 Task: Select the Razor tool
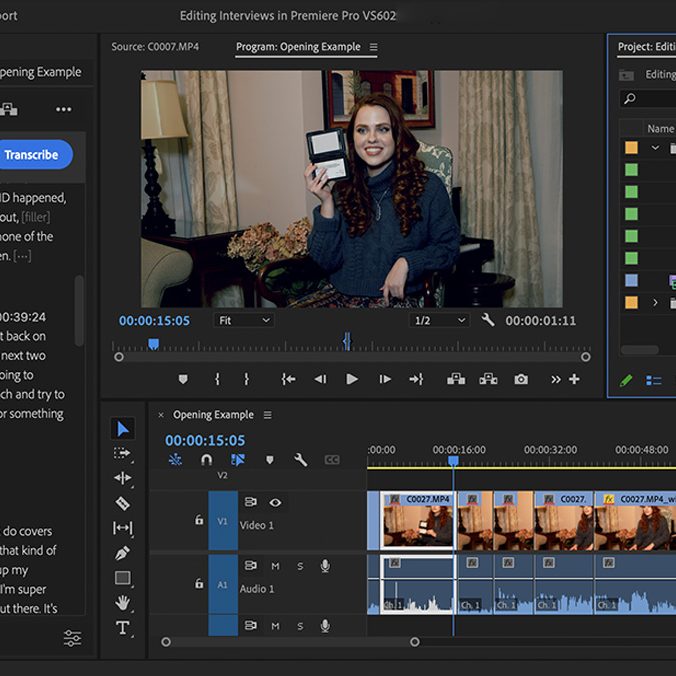[122, 503]
